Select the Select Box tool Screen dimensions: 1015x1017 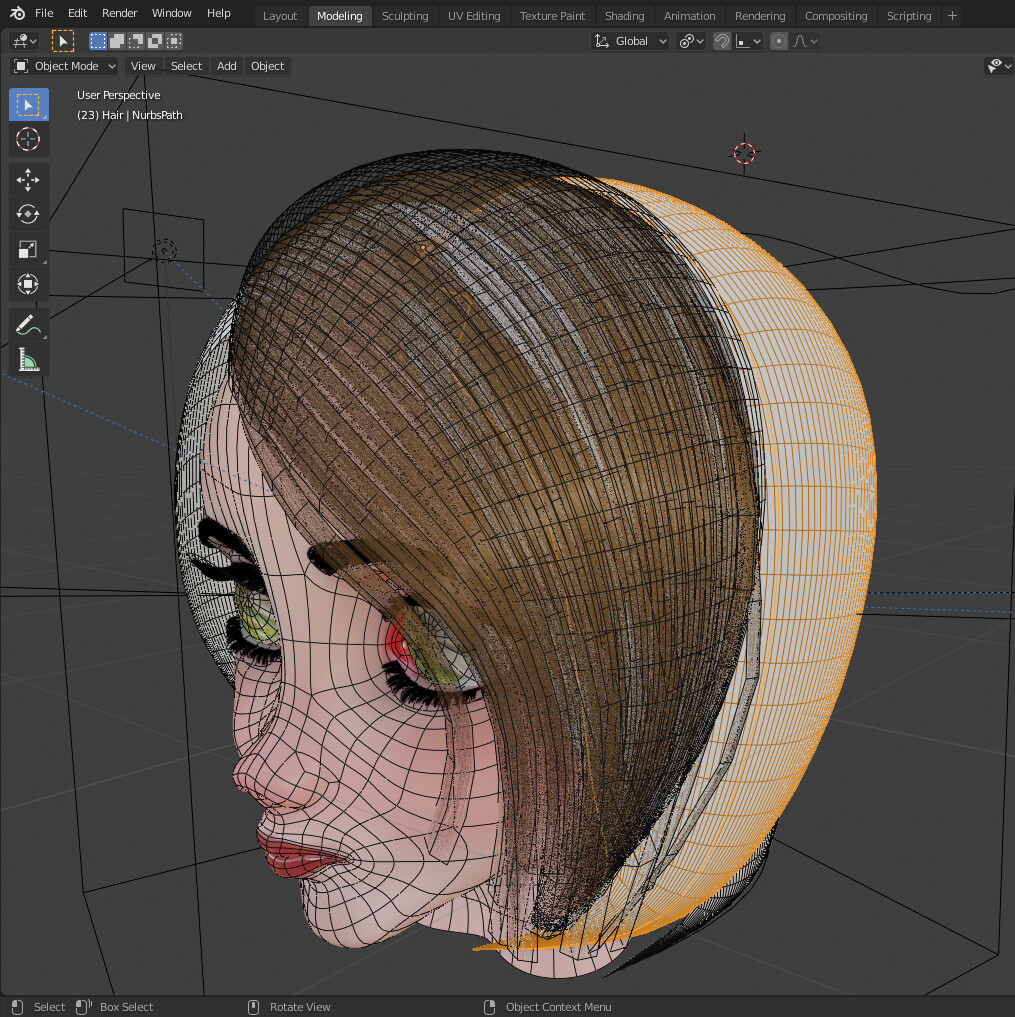click(28, 104)
